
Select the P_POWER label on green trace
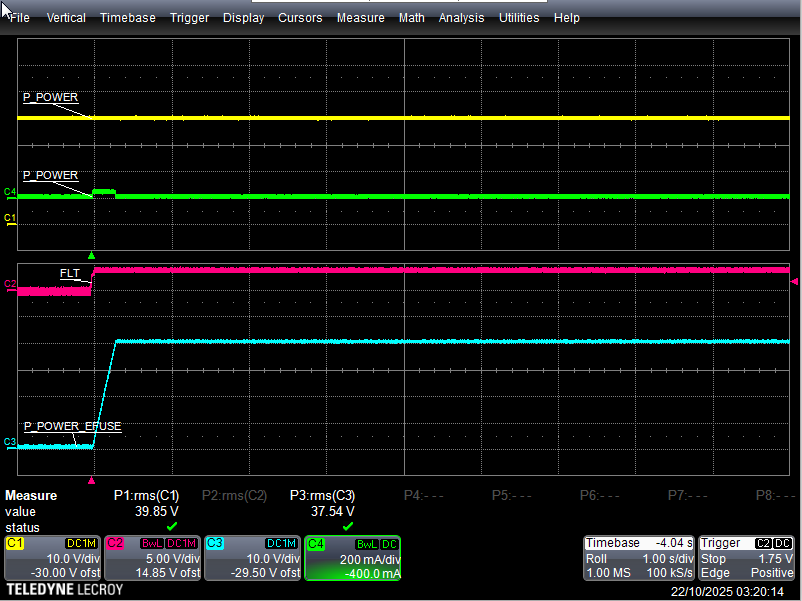click(x=50, y=175)
